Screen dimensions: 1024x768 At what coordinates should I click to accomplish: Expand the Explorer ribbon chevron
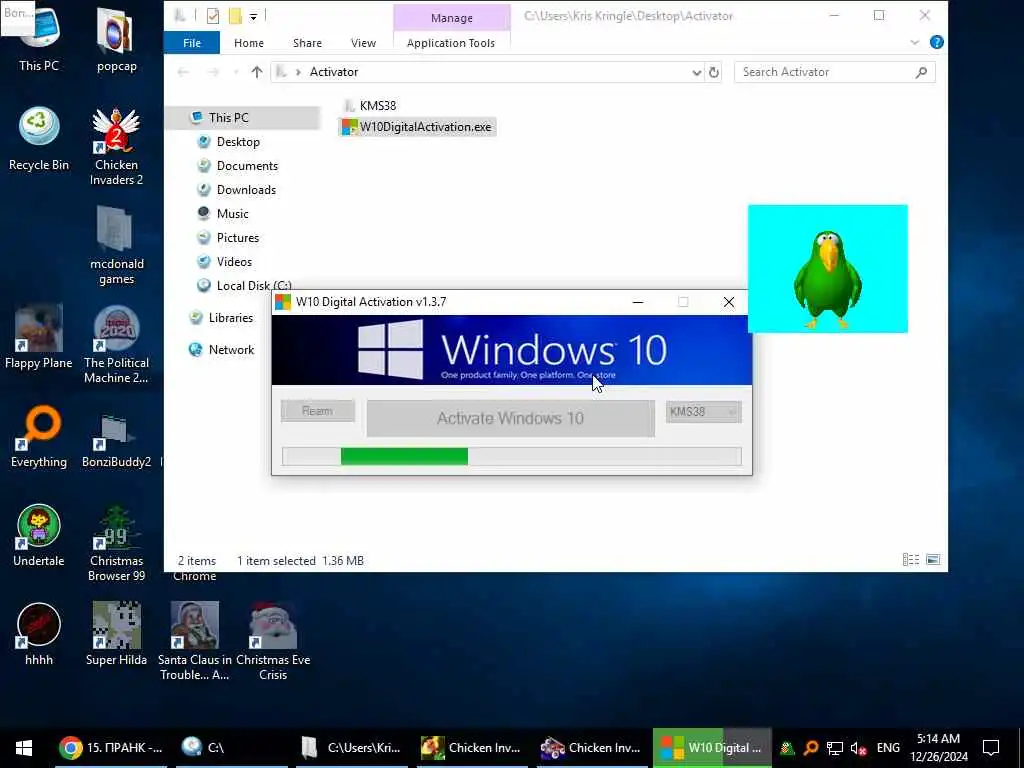[x=914, y=42]
